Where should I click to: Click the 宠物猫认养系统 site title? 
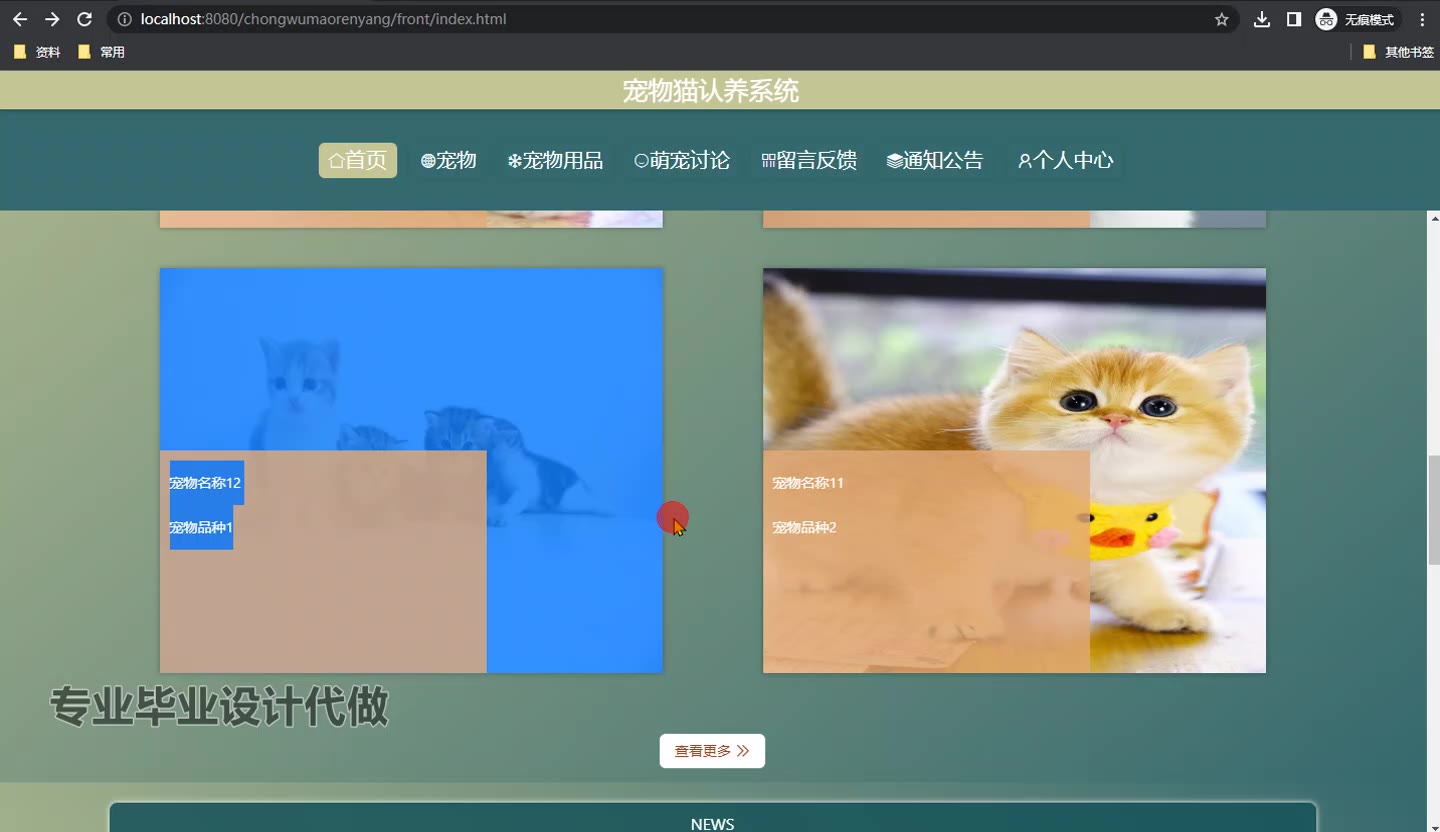pos(711,91)
